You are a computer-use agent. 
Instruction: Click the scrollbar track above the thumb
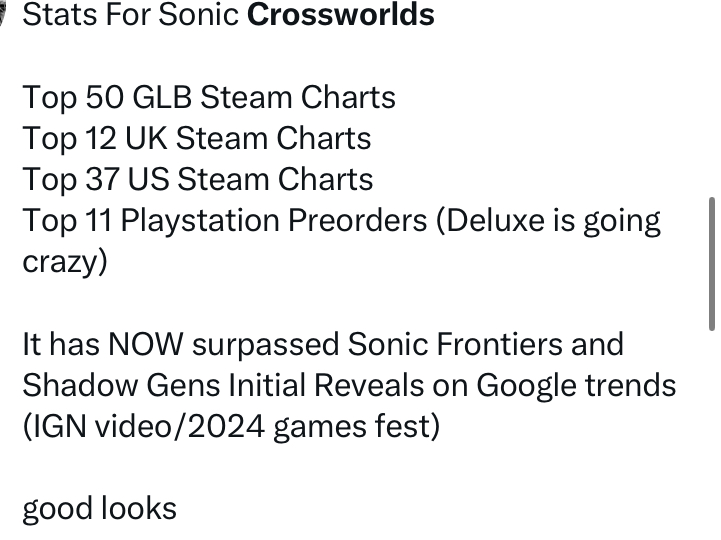point(712,98)
